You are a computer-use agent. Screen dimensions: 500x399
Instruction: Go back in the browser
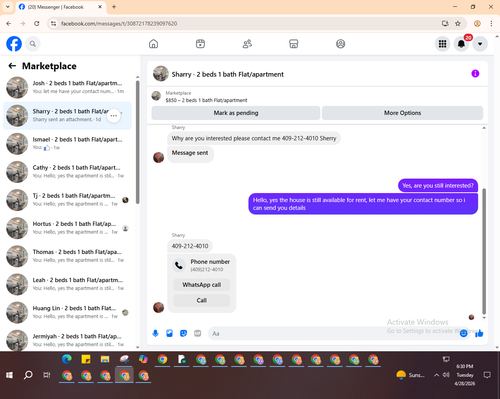click(x=9, y=24)
